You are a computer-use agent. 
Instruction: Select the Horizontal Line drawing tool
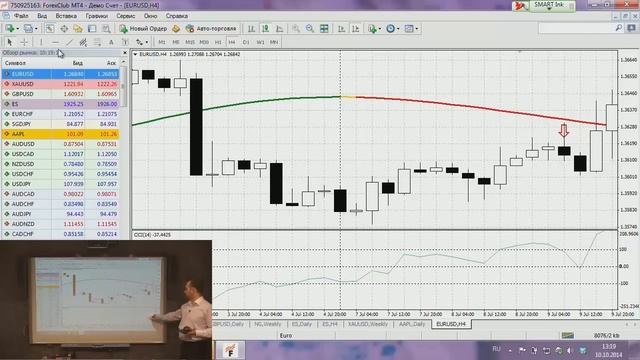point(55,42)
